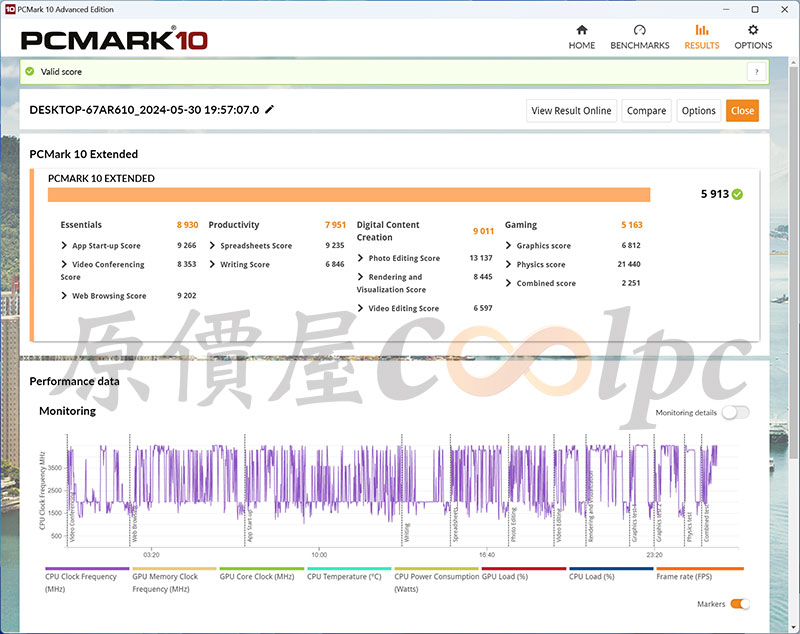
Task: Select the Results bar chart icon
Action: (701, 31)
